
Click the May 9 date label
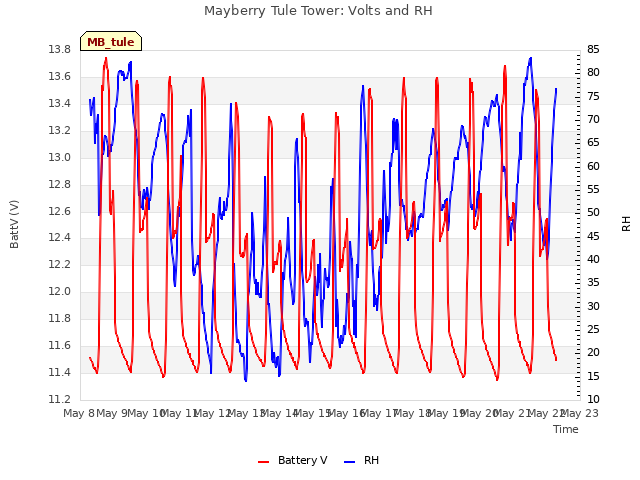[112, 413]
